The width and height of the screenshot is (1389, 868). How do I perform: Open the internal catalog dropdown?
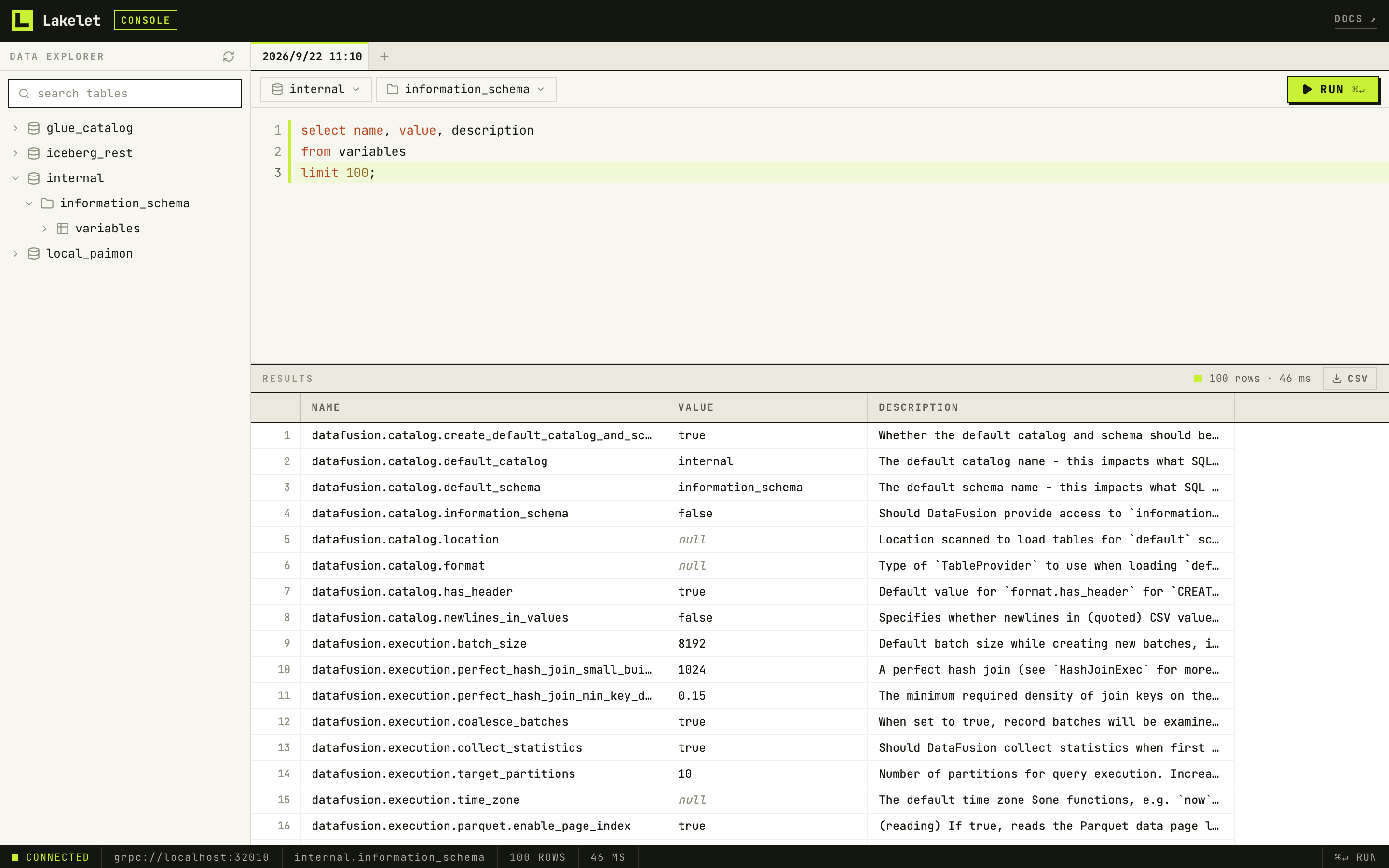(x=316, y=89)
